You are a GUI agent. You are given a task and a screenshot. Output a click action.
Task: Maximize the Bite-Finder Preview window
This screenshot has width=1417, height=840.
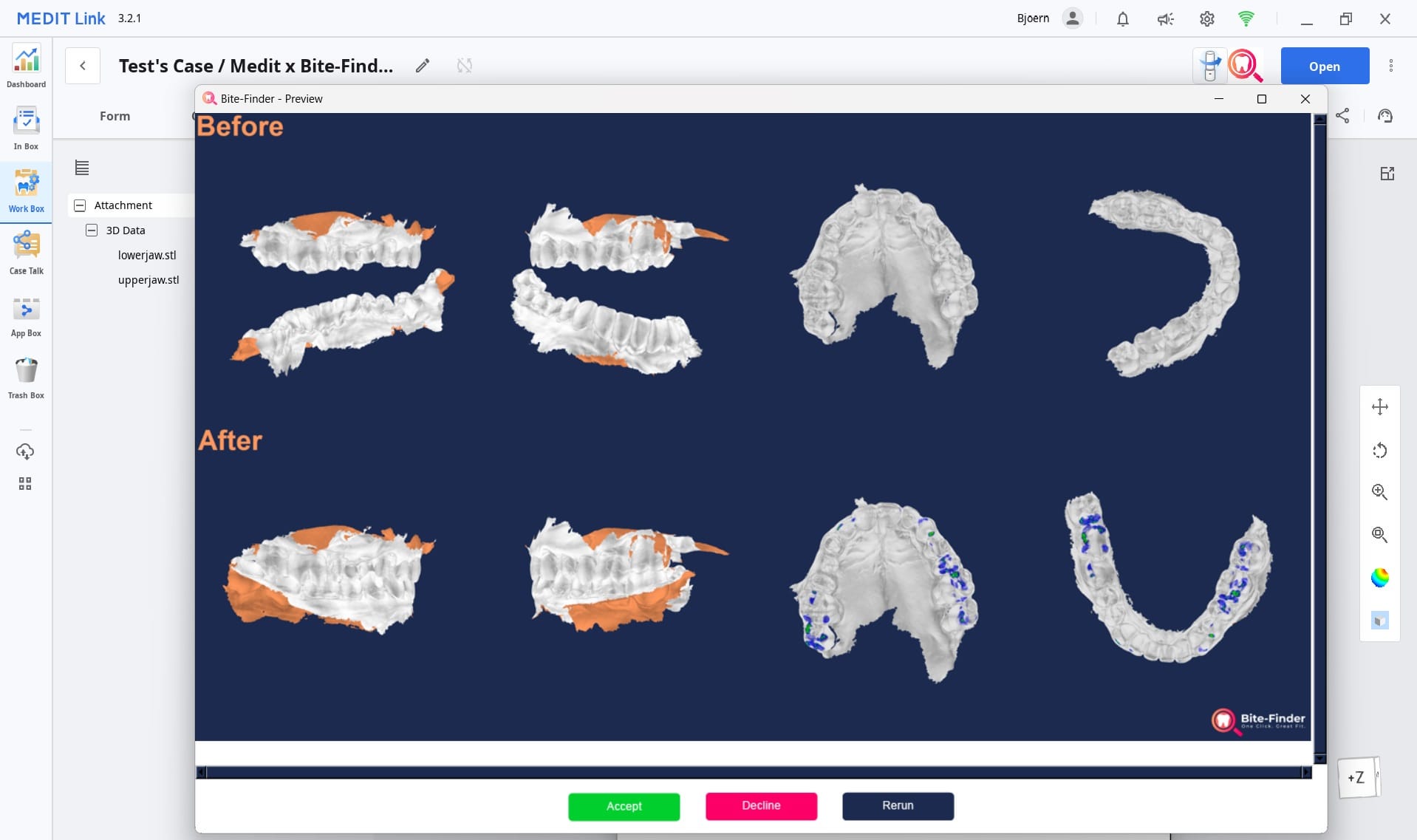pos(1262,99)
